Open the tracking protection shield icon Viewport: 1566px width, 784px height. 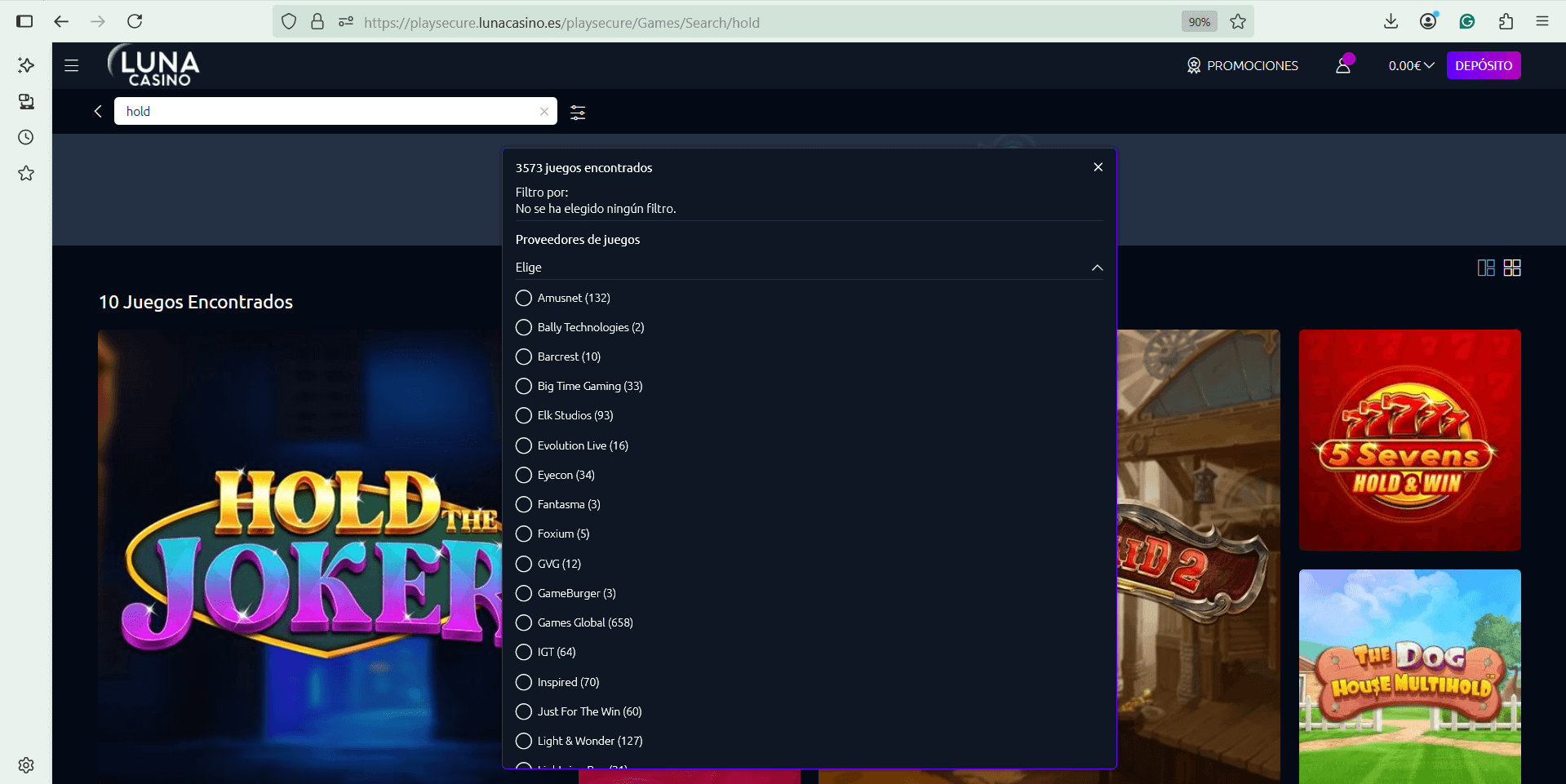[x=289, y=22]
